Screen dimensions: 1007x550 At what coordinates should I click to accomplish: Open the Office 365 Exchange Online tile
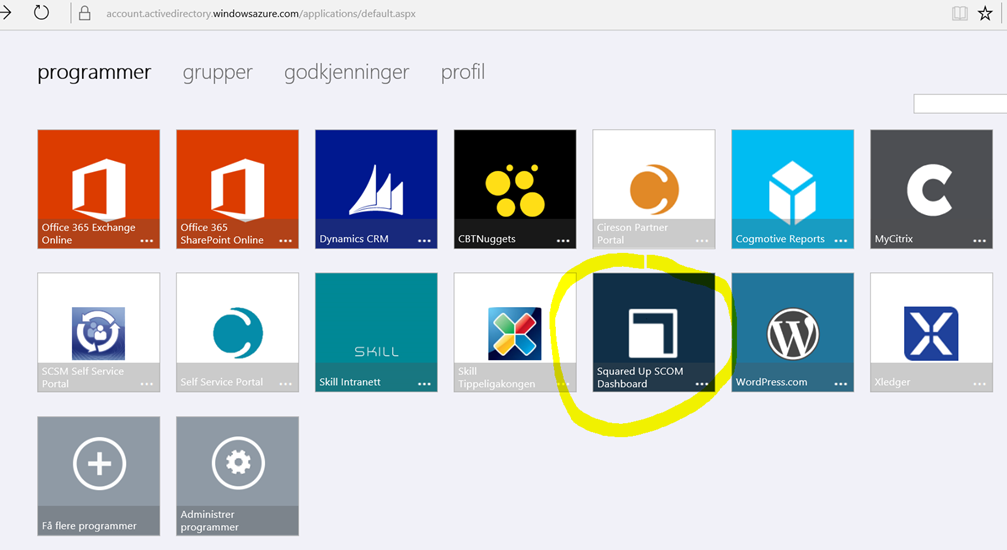click(98, 189)
